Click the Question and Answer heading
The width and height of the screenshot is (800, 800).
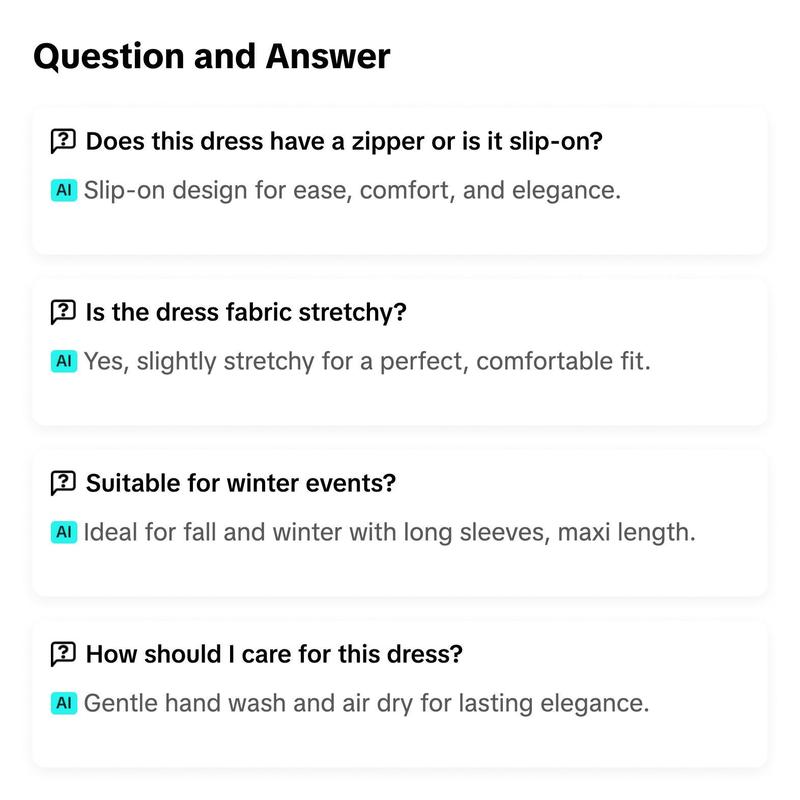pyautogui.click(x=212, y=56)
